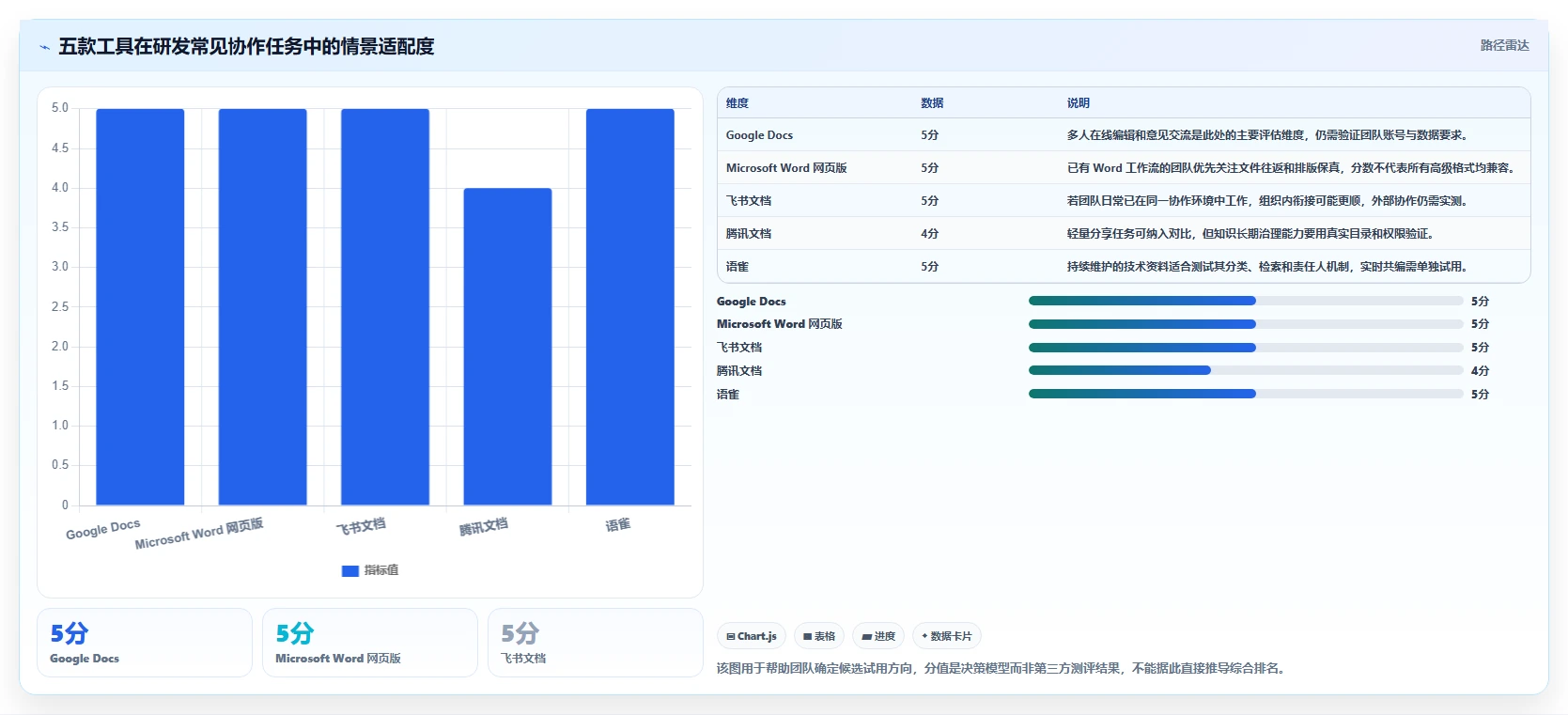This screenshot has width=1568, height=715.
Task: Click the Microsoft Word 网页版 x-axis label
Action: [x=199, y=534]
